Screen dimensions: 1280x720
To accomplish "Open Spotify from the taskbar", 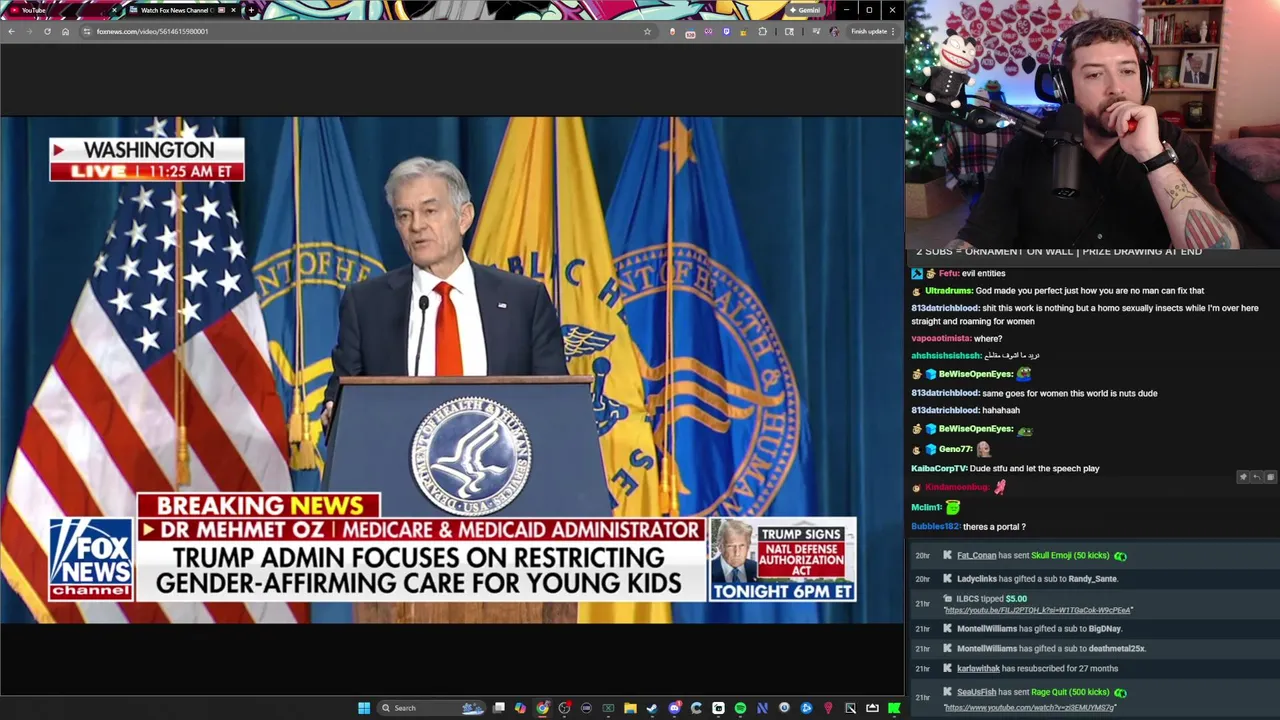I will point(740,708).
